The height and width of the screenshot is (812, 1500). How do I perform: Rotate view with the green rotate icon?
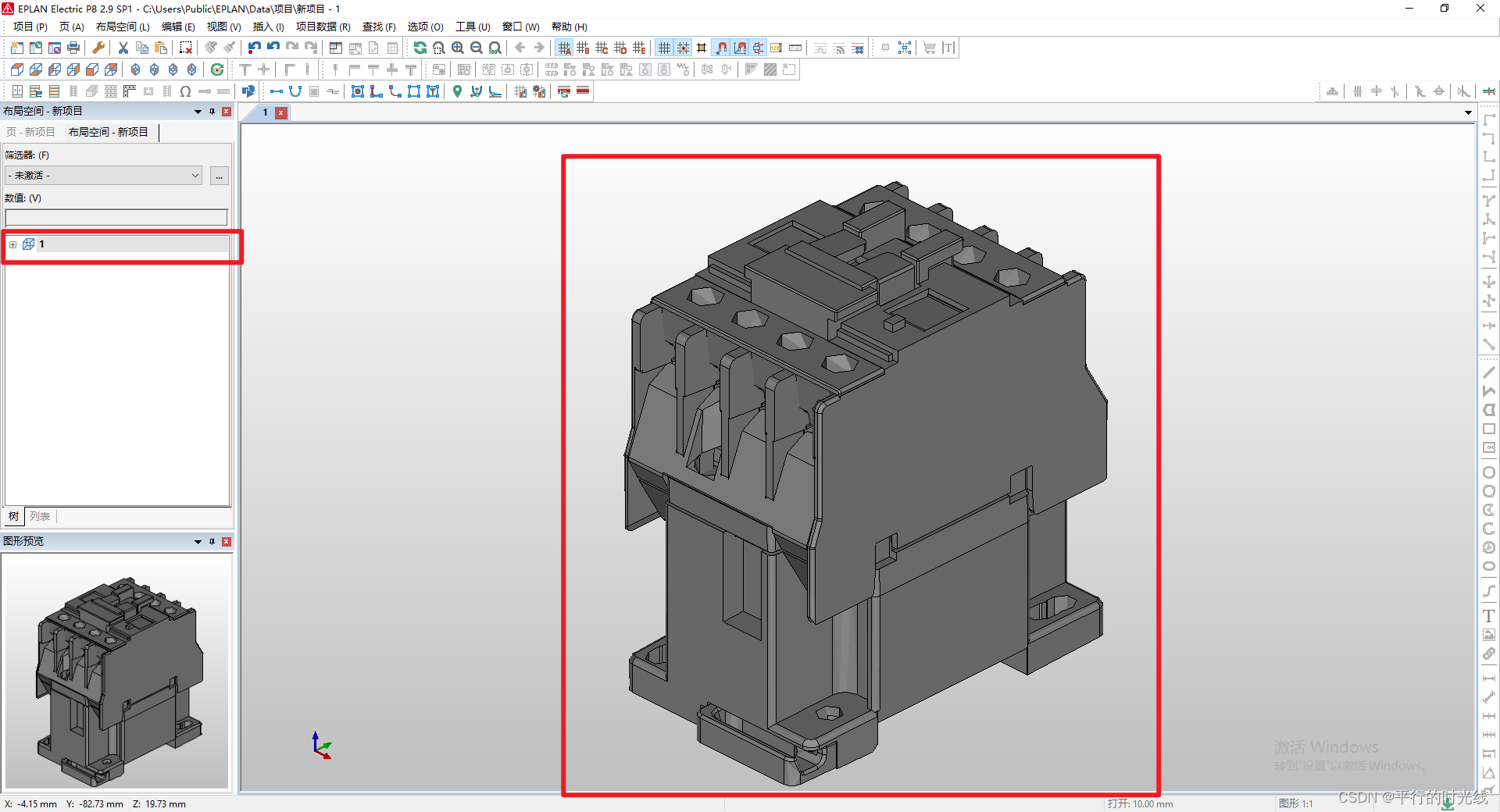(420, 48)
